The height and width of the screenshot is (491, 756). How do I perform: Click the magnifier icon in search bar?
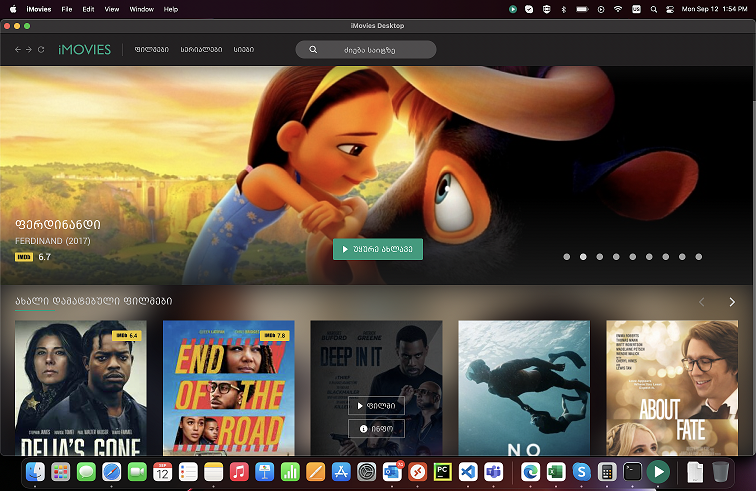pyautogui.click(x=313, y=50)
